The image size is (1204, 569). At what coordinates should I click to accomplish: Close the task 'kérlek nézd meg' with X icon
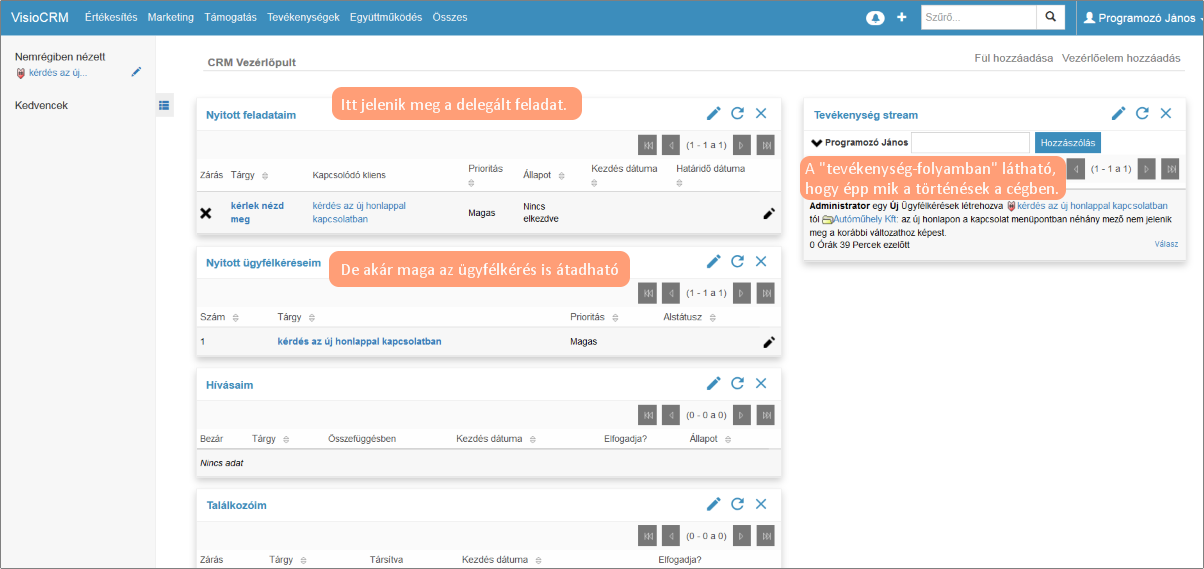tap(206, 213)
